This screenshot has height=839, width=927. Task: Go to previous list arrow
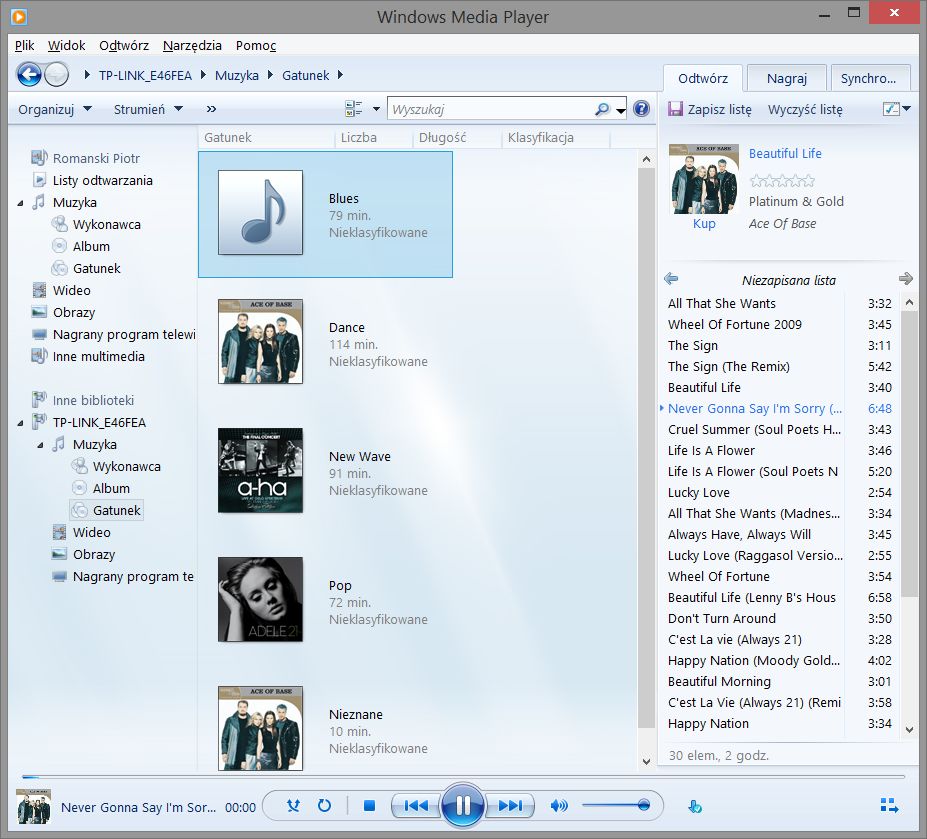click(671, 278)
